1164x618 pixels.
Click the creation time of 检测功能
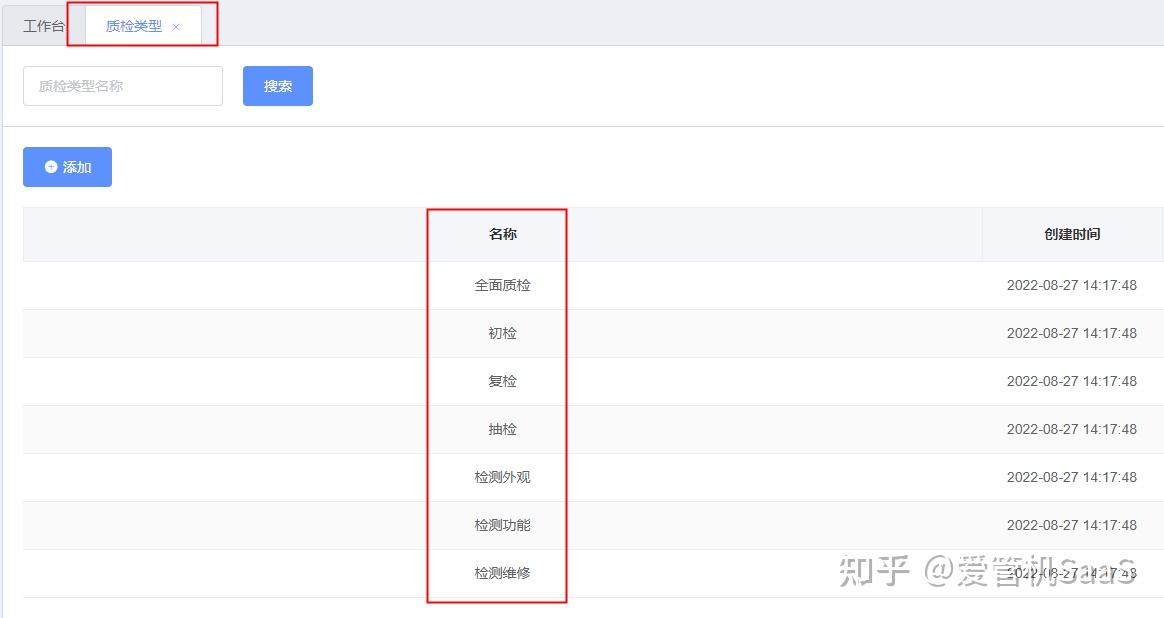pos(1071,525)
